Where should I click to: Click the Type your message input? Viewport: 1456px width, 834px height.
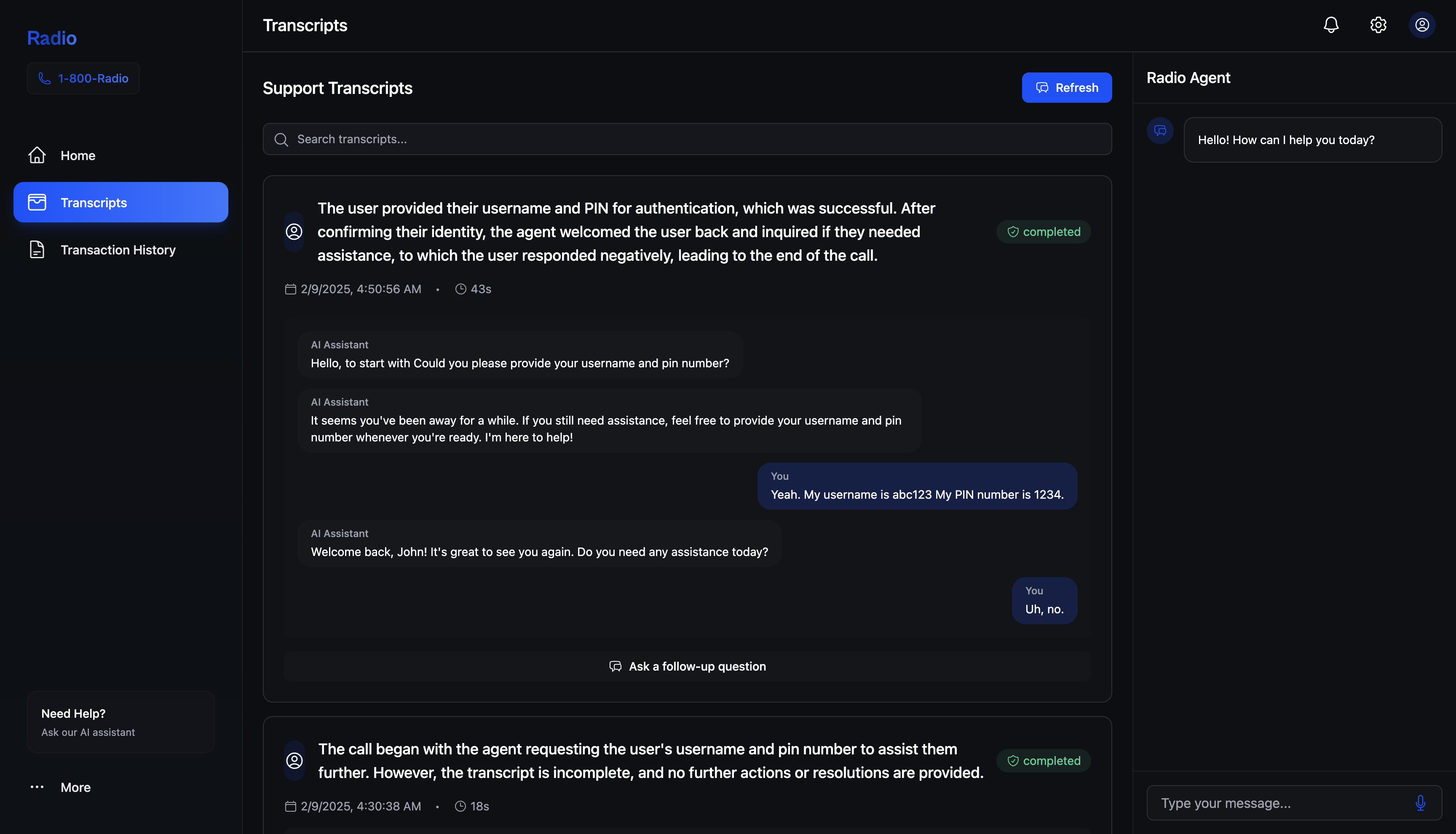click(1277, 802)
